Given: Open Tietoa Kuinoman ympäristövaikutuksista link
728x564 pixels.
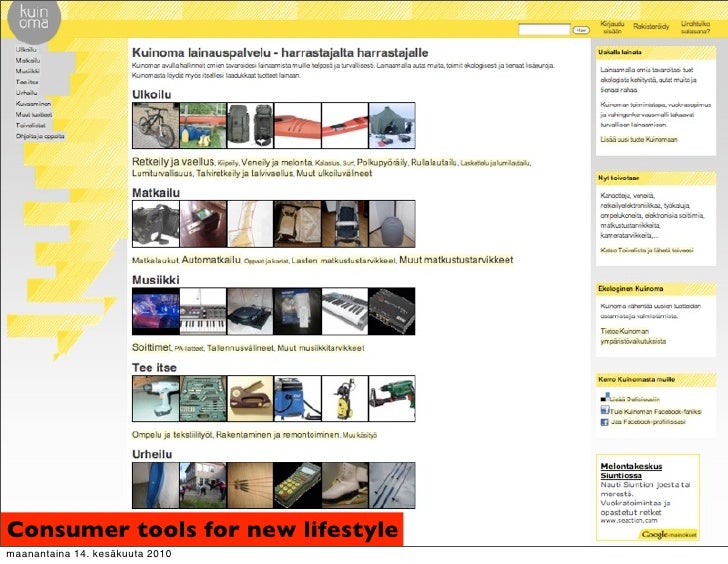Looking at the screenshot, I should (x=633, y=336).
